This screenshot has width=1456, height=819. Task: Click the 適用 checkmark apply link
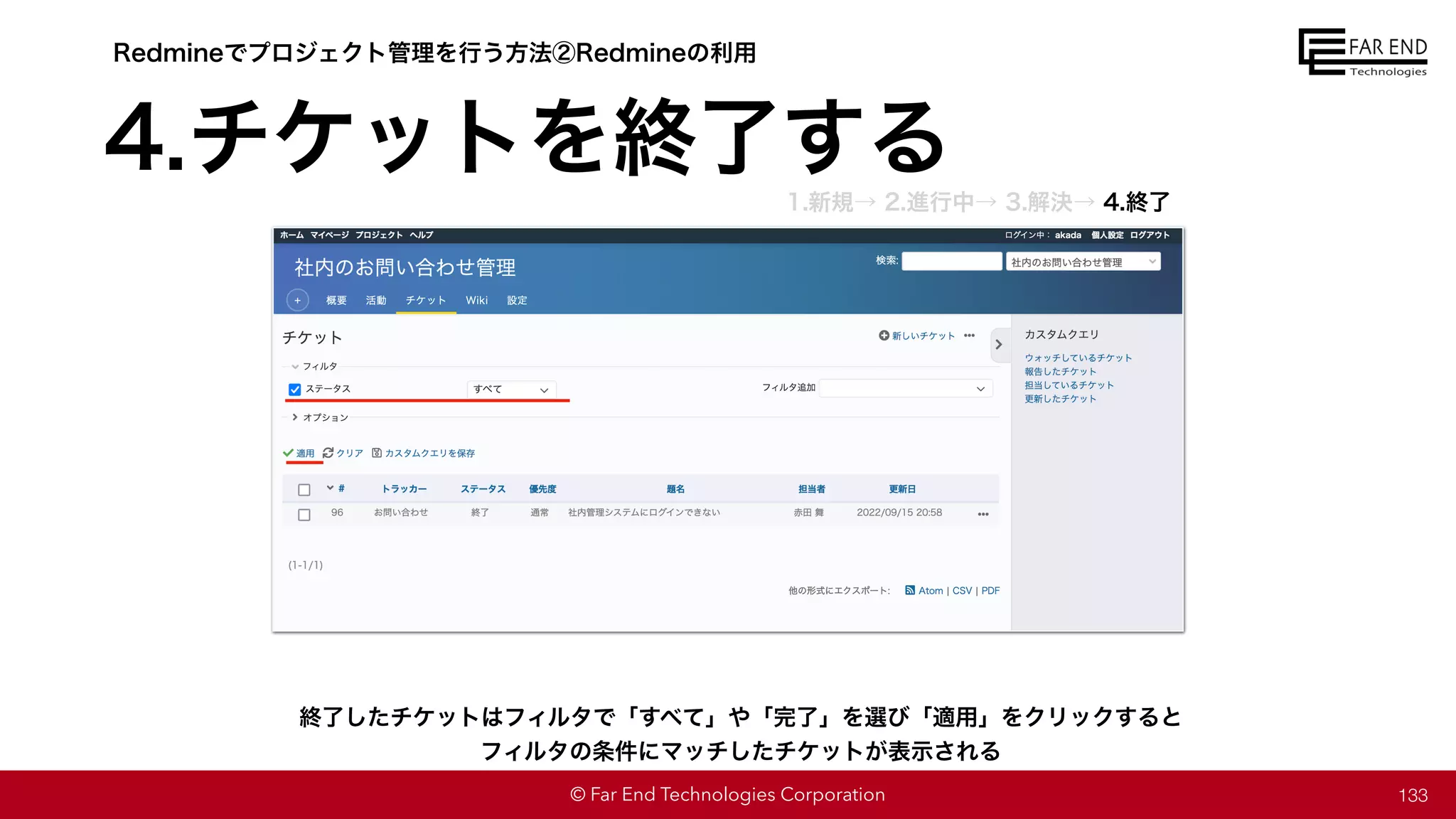(x=299, y=453)
